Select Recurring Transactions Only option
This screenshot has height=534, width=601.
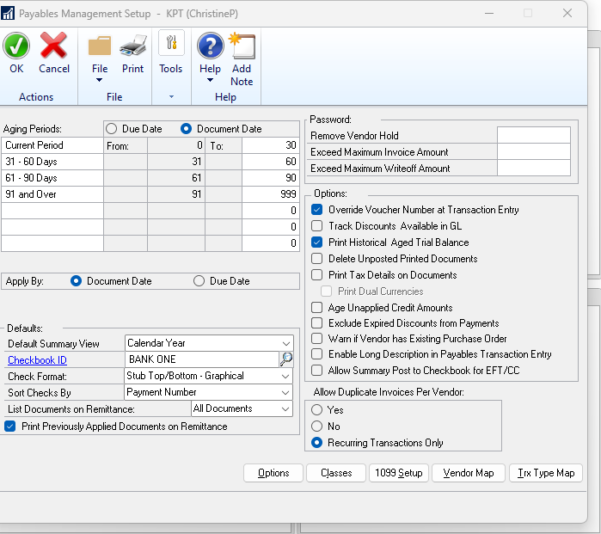click(317, 442)
